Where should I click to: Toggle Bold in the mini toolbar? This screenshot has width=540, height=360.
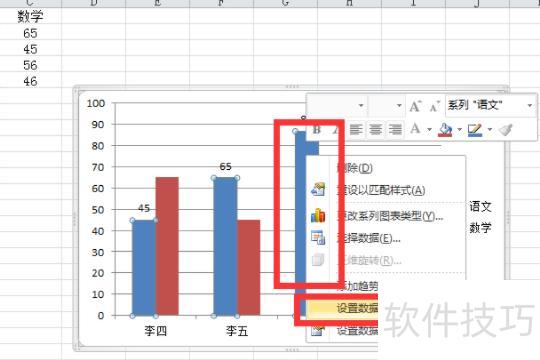316,130
